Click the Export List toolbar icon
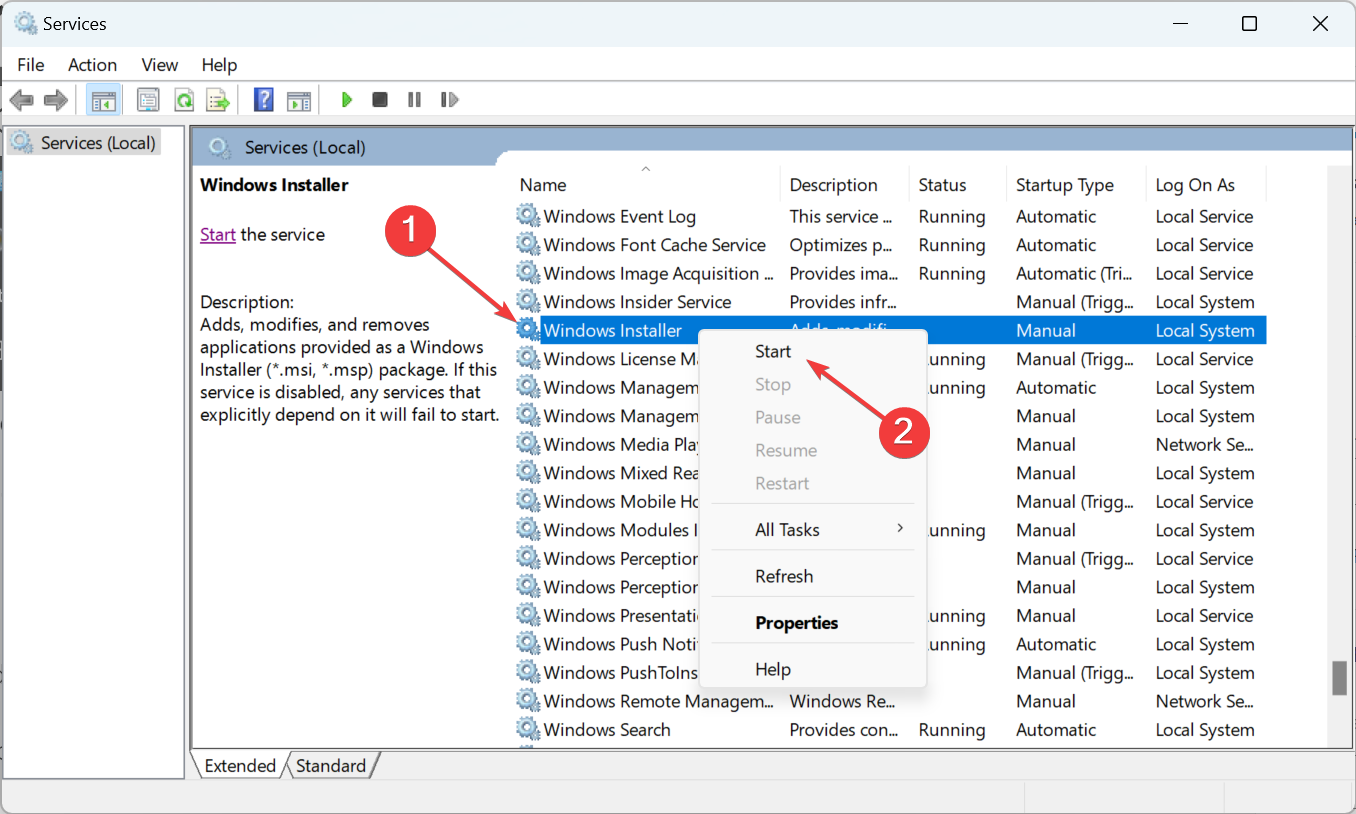The image size is (1356, 814). 217,100
